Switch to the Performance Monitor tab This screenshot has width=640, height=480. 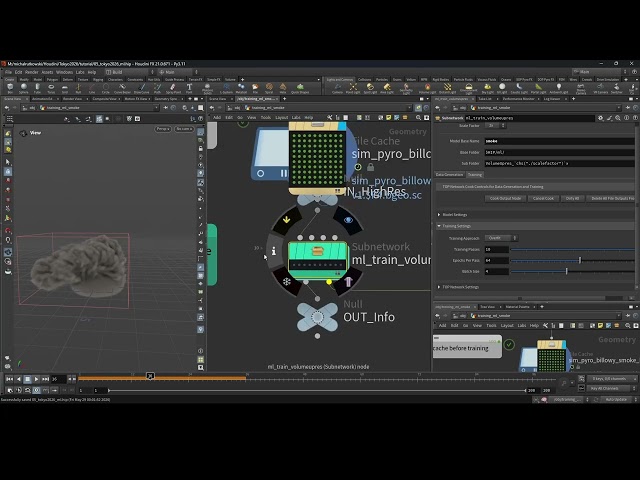coord(518,99)
